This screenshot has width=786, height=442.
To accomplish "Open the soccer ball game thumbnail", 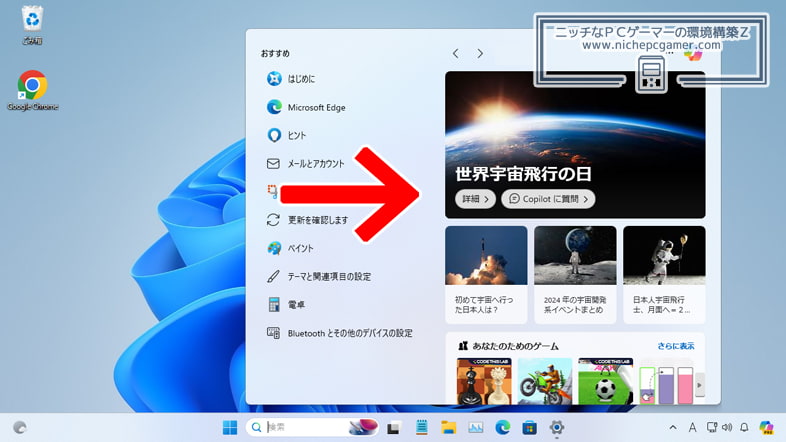I will (605, 381).
